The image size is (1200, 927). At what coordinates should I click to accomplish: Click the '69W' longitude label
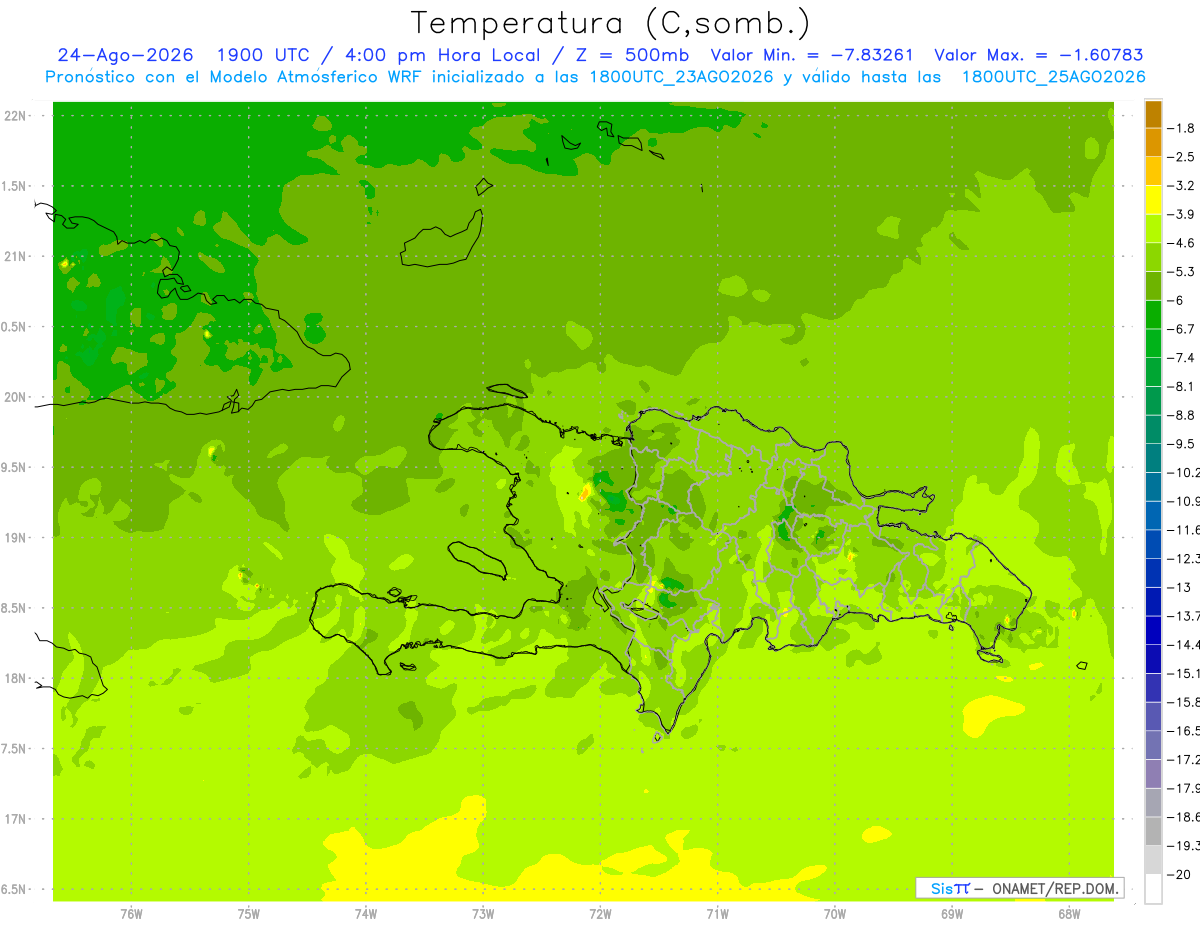click(952, 914)
